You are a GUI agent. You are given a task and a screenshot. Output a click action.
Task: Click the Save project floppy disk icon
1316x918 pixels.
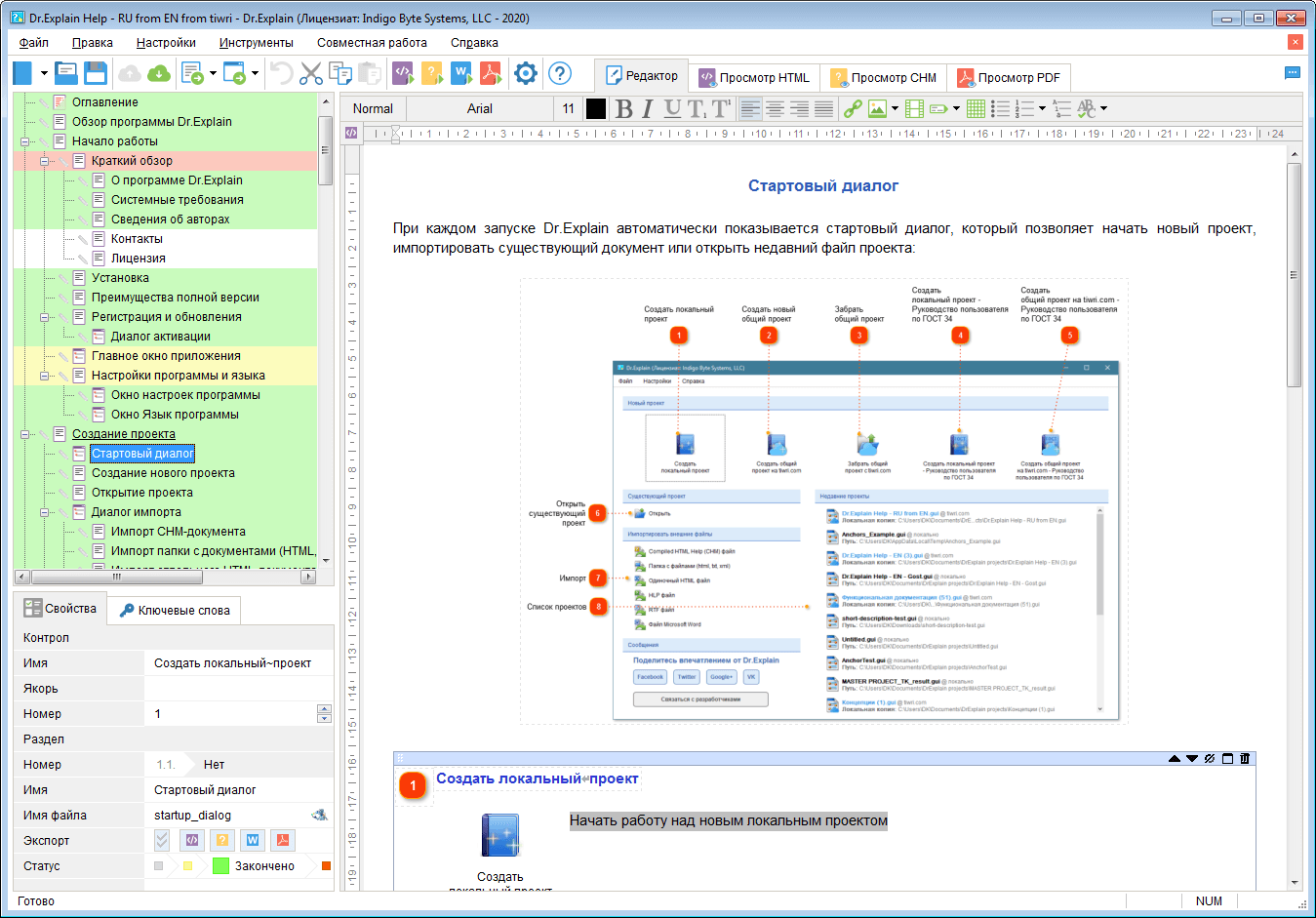click(96, 73)
